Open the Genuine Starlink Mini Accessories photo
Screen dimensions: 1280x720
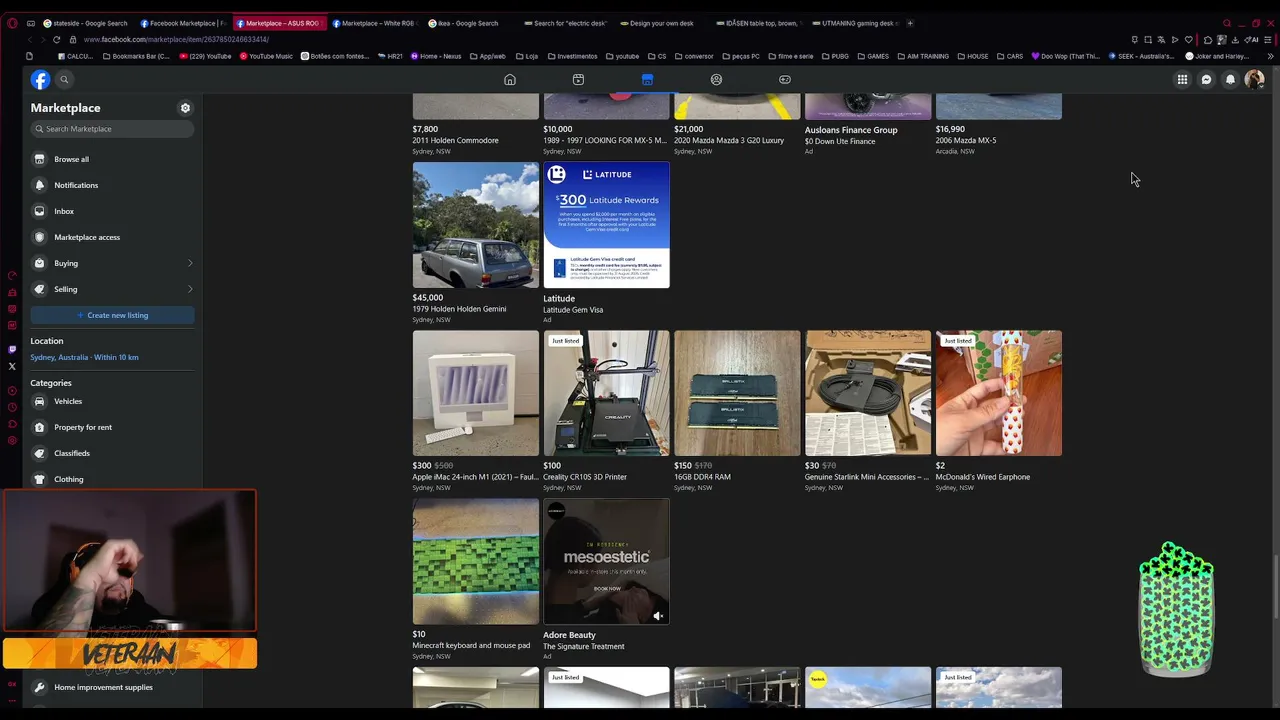pos(868,393)
